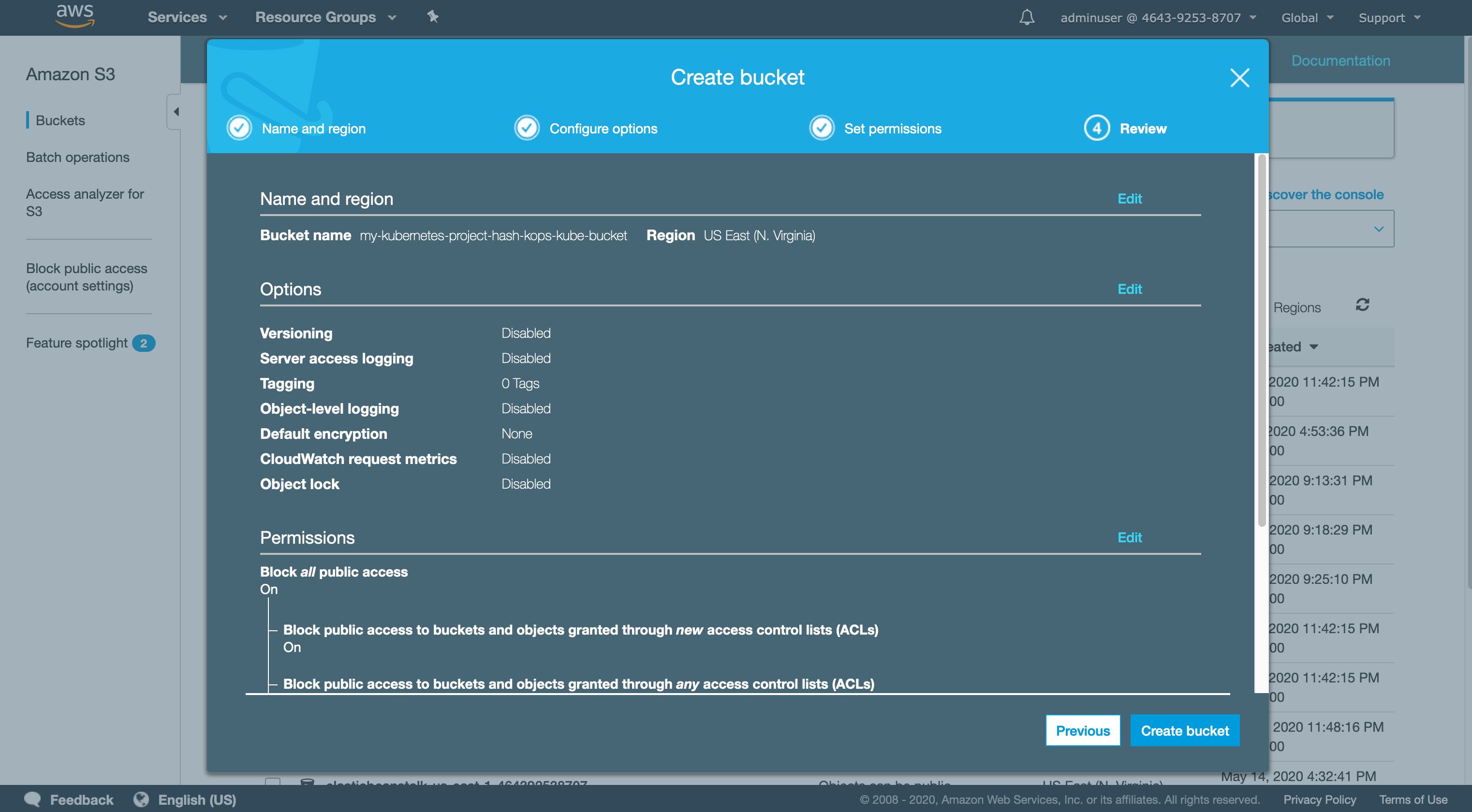1472x812 pixels.
Task: Click the Create bucket button
Action: 1185,730
